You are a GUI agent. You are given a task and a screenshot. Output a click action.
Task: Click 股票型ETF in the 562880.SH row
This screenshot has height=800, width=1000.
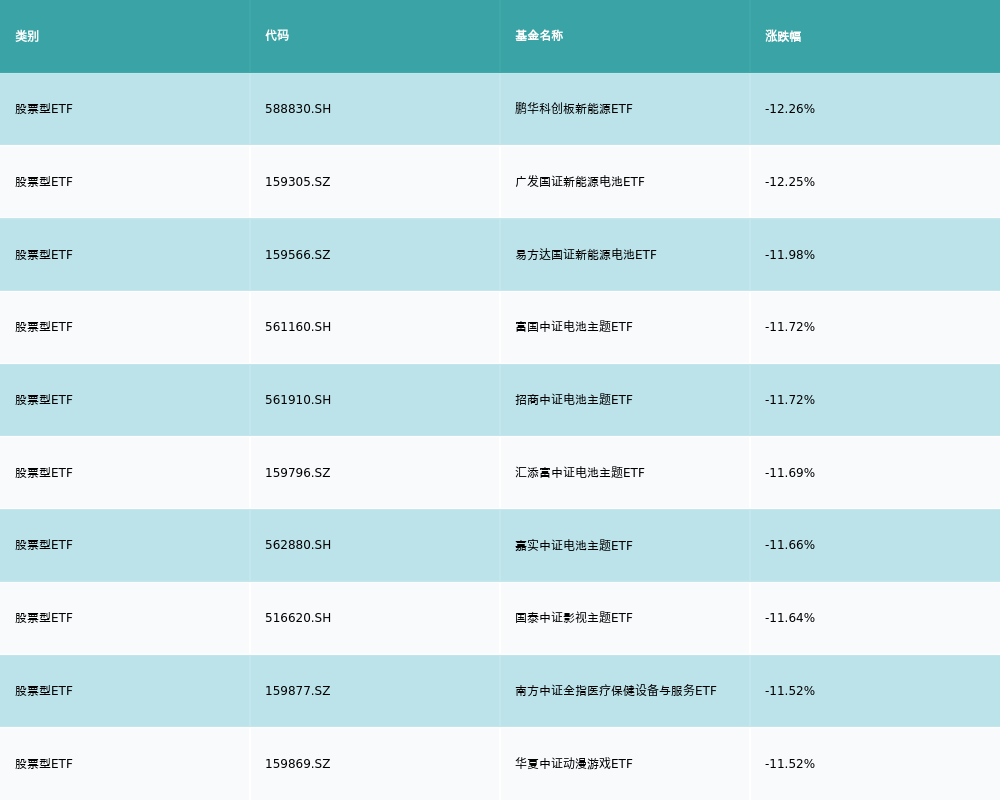click(x=44, y=545)
